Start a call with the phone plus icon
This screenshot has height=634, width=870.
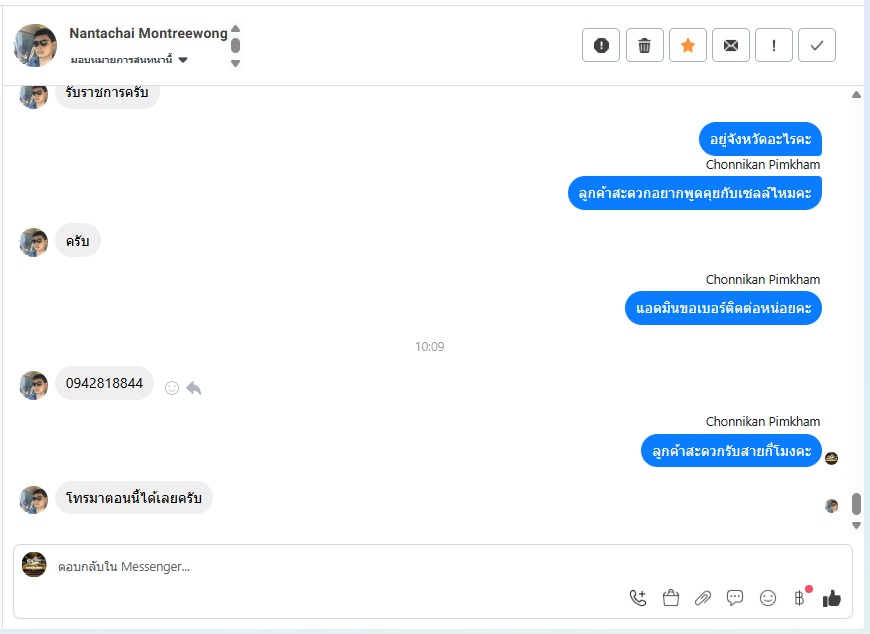tap(638, 597)
